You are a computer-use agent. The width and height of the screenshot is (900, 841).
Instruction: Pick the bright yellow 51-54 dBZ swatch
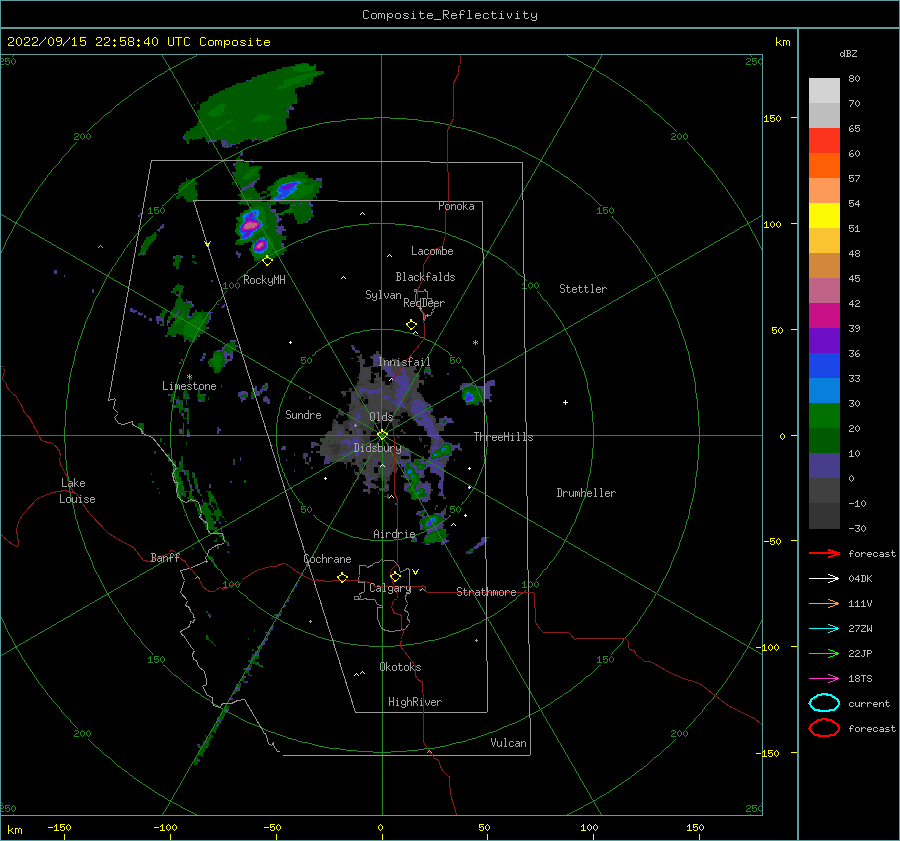824,216
